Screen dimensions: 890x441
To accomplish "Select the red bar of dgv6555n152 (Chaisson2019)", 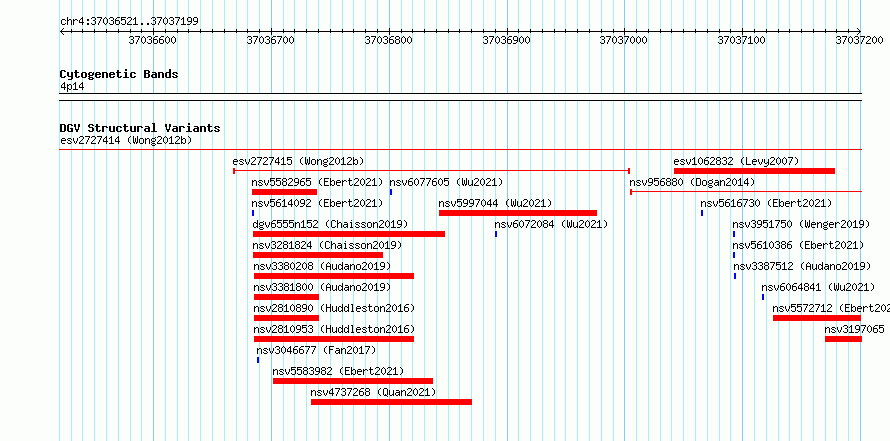I will 349,234.
